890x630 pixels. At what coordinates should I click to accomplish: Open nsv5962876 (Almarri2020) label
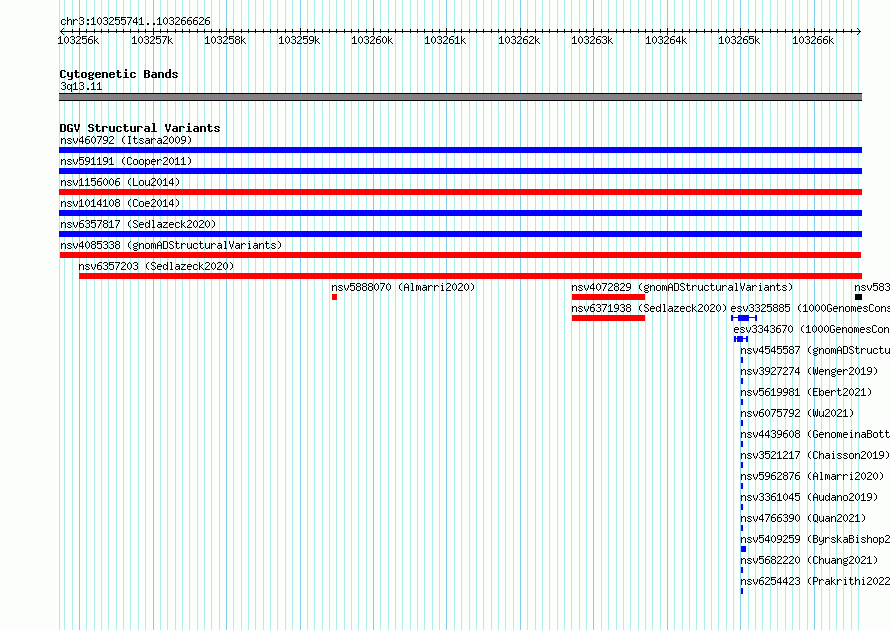(x=812, y=476)
